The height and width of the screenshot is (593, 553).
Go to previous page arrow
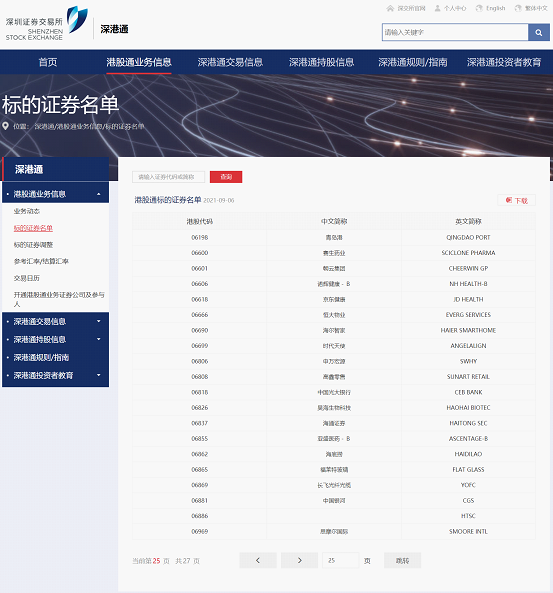(x=258, y=560)
